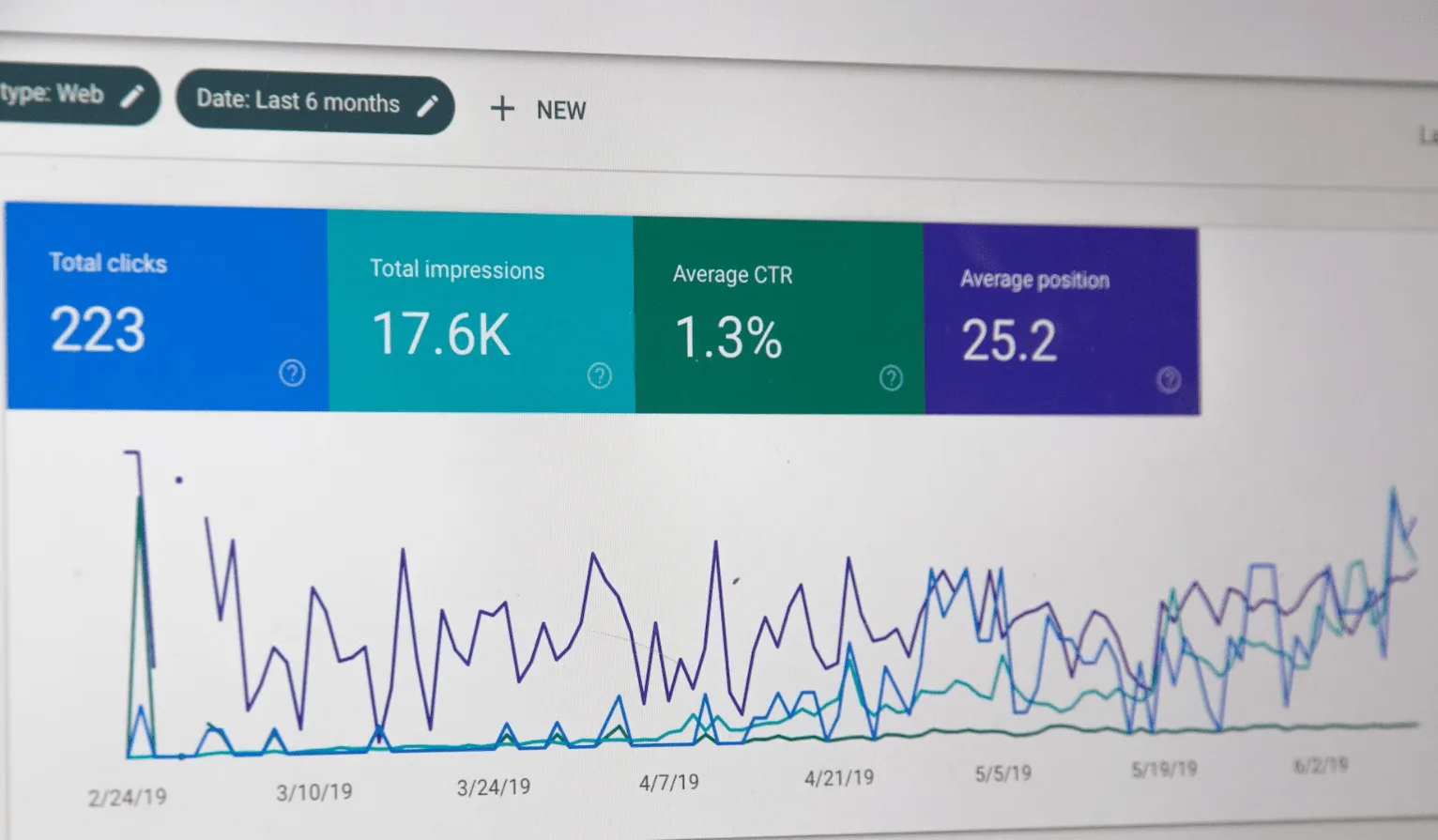Click the 3/24/19 date label on axis
Viewport: 1438px width, 840px height.
493,787
